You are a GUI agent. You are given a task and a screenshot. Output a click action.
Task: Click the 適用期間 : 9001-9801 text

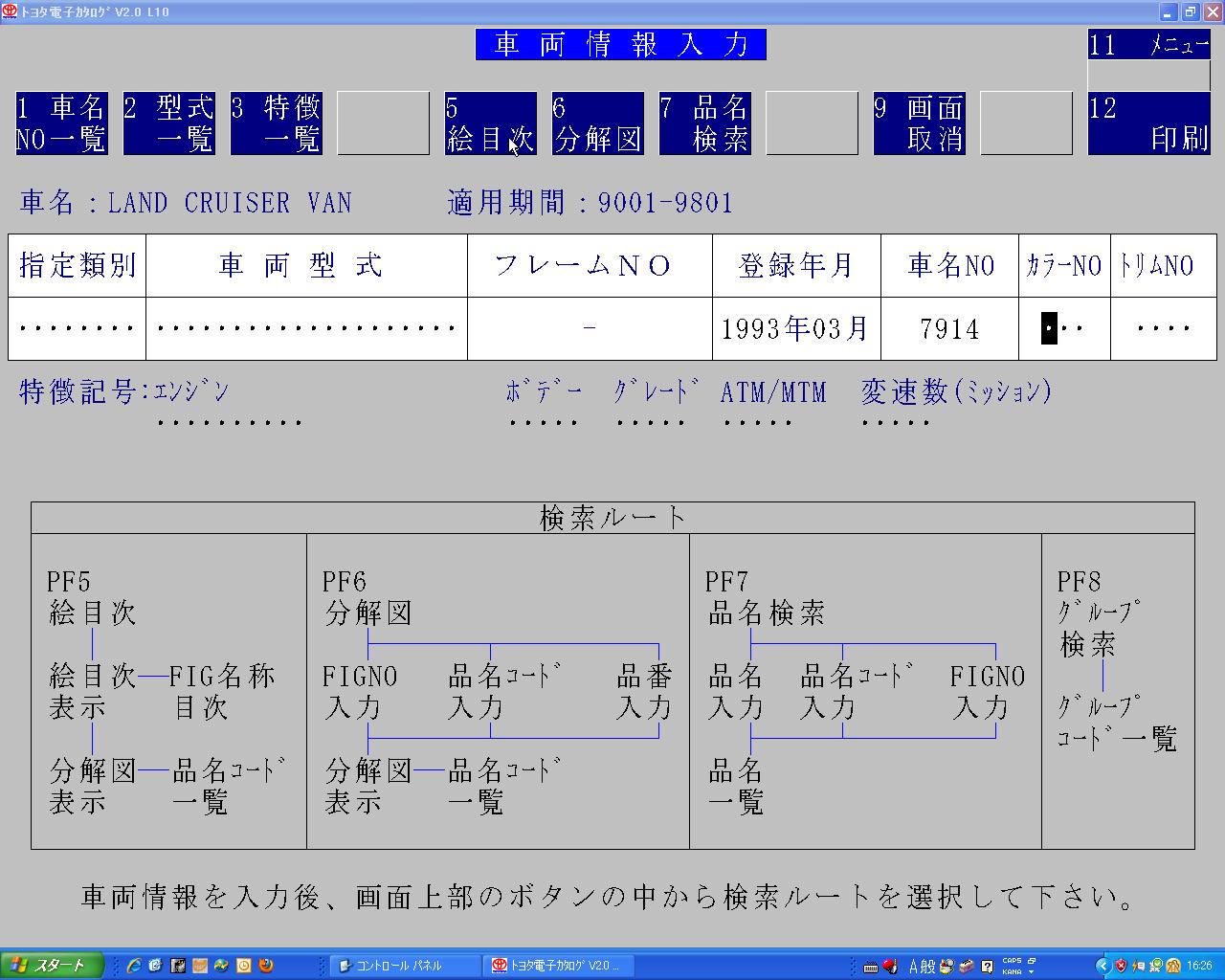[x=590, y=203]
